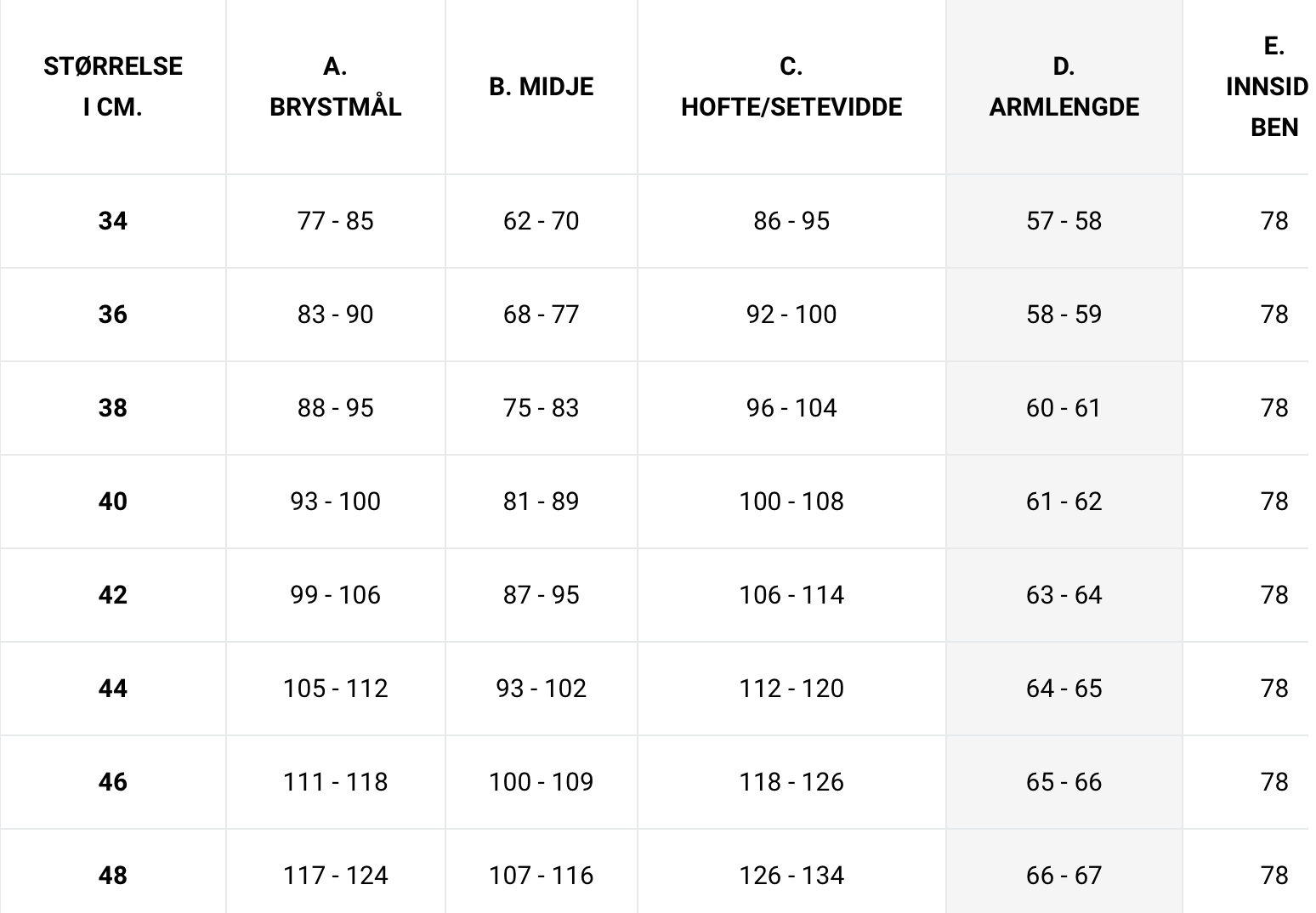Select the C. HOFTE/SETEVIDDE header

791,87
